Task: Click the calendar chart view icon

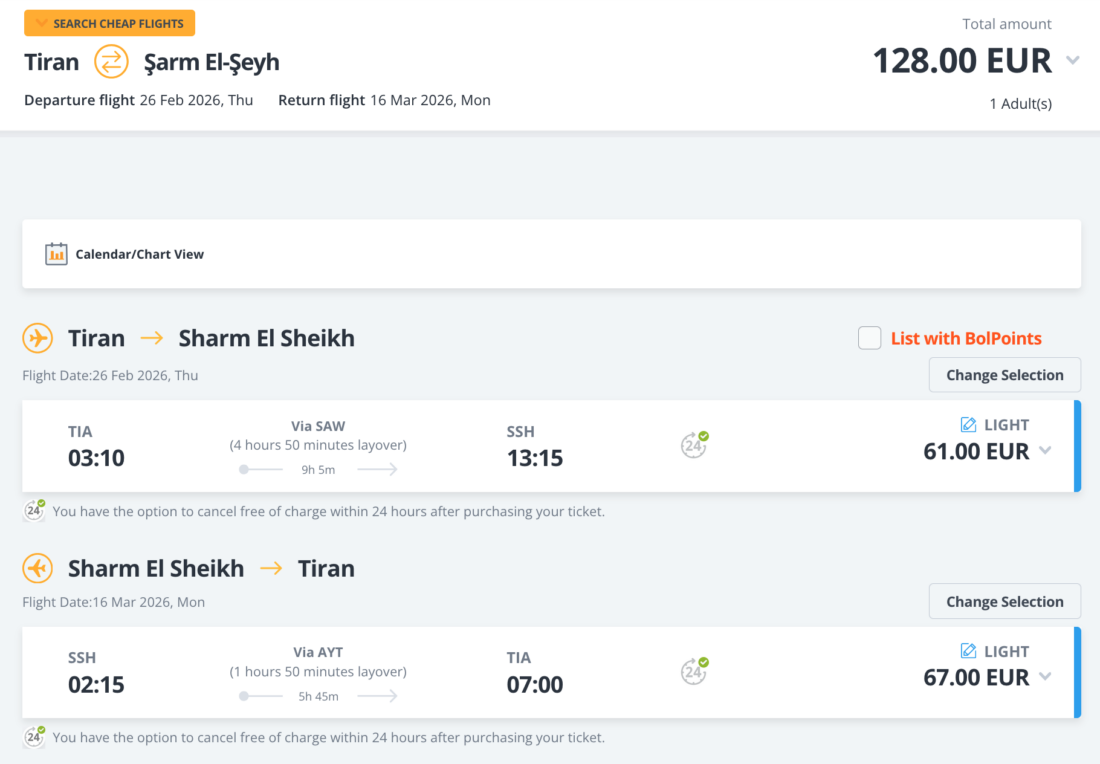Action: 56,254
